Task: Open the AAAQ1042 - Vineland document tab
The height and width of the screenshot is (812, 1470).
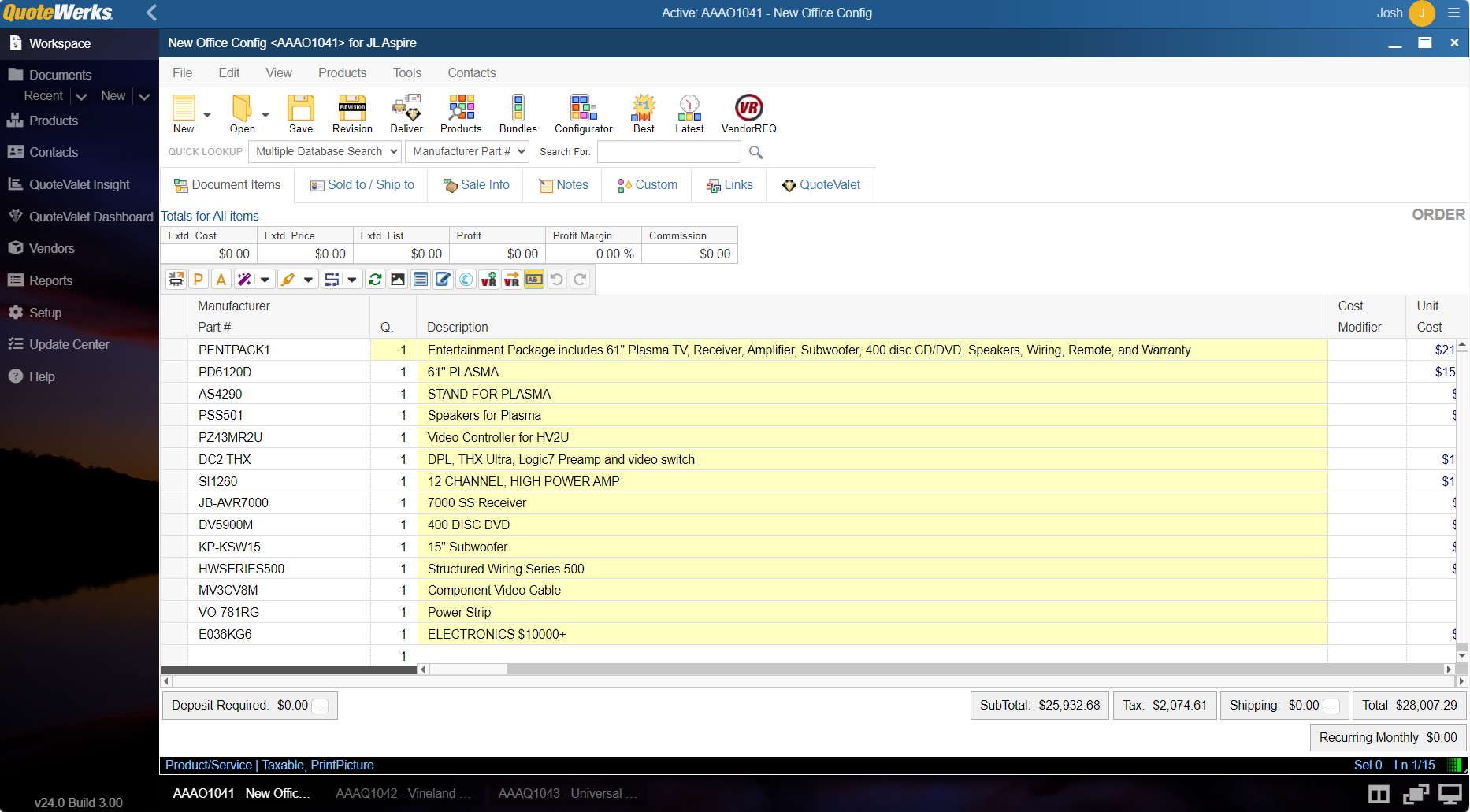Action: click(x=403, y=793)
